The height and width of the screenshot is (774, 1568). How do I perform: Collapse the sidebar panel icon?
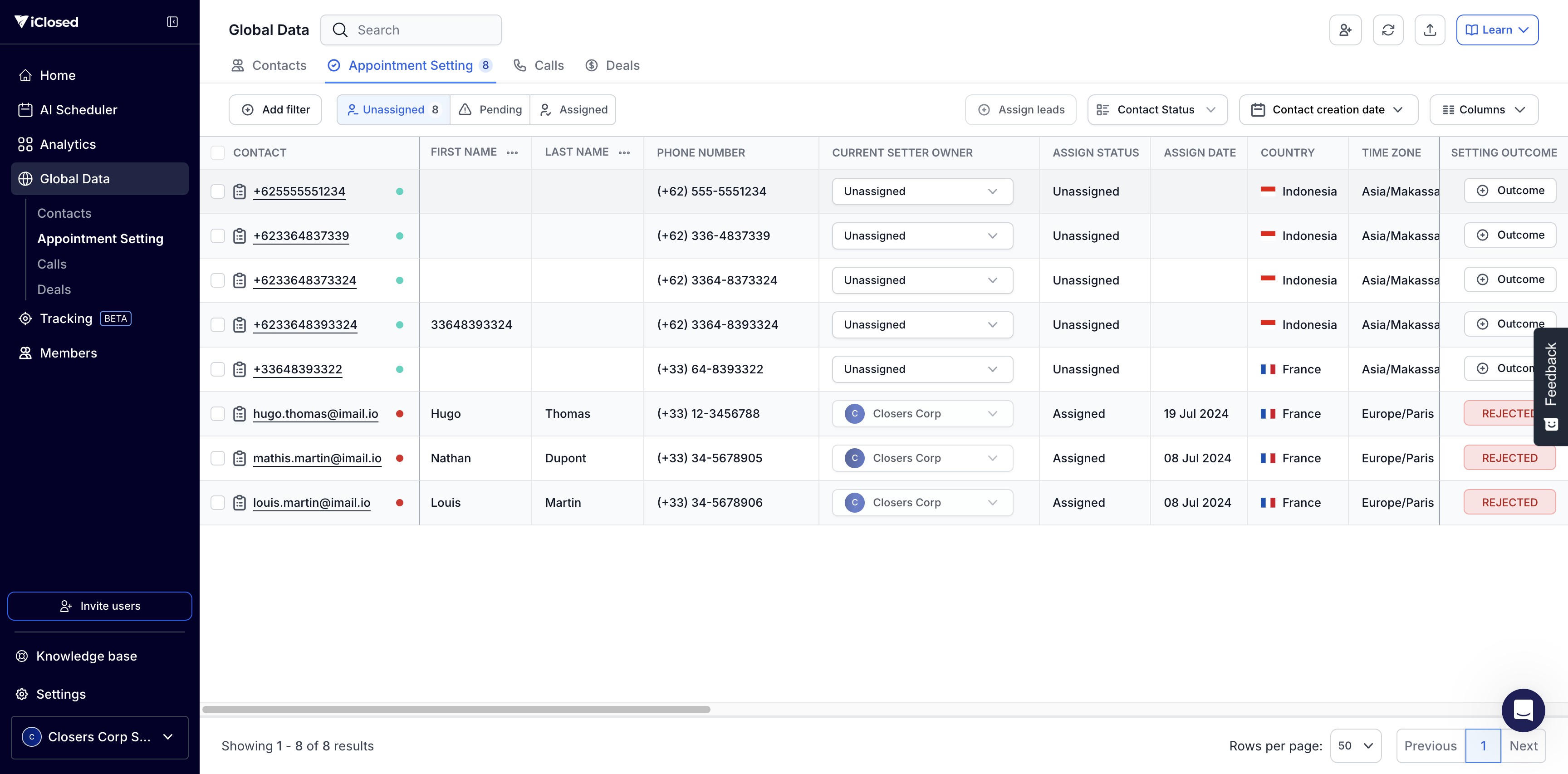172,22
